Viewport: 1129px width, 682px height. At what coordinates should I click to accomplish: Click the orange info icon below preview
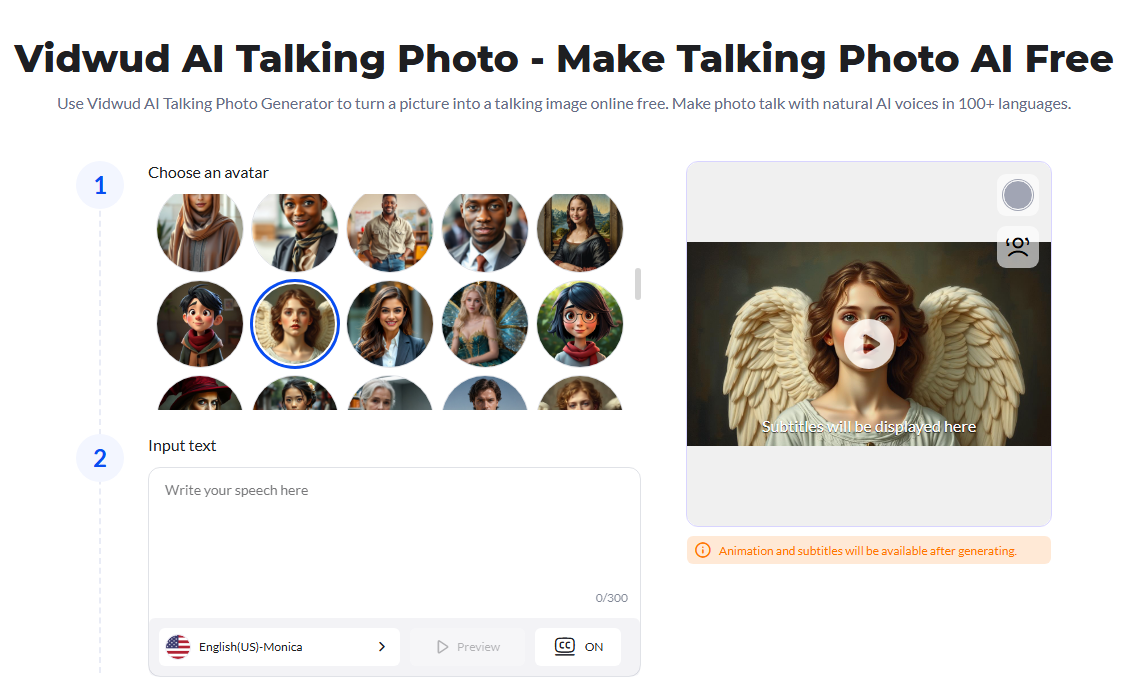(x=702, y=551)
